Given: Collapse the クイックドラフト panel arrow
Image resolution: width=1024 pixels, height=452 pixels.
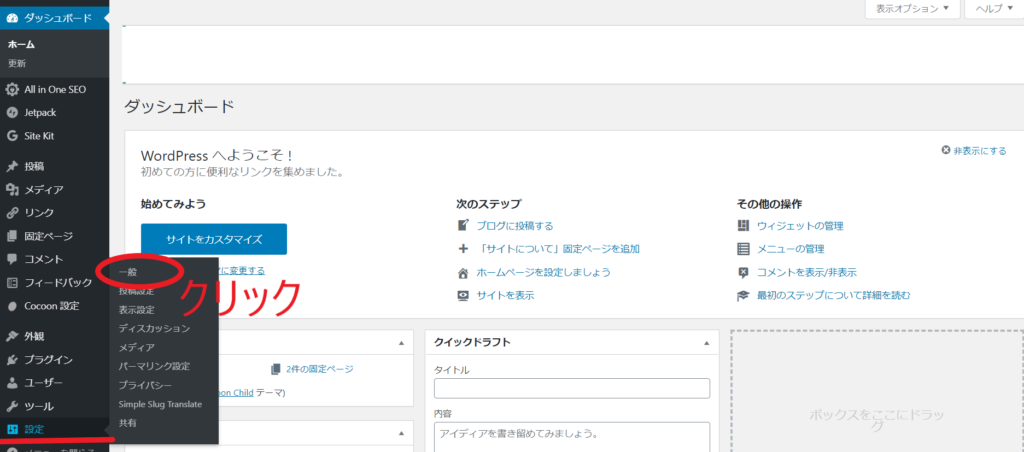Looking at the screenshot, I should 706,343.
